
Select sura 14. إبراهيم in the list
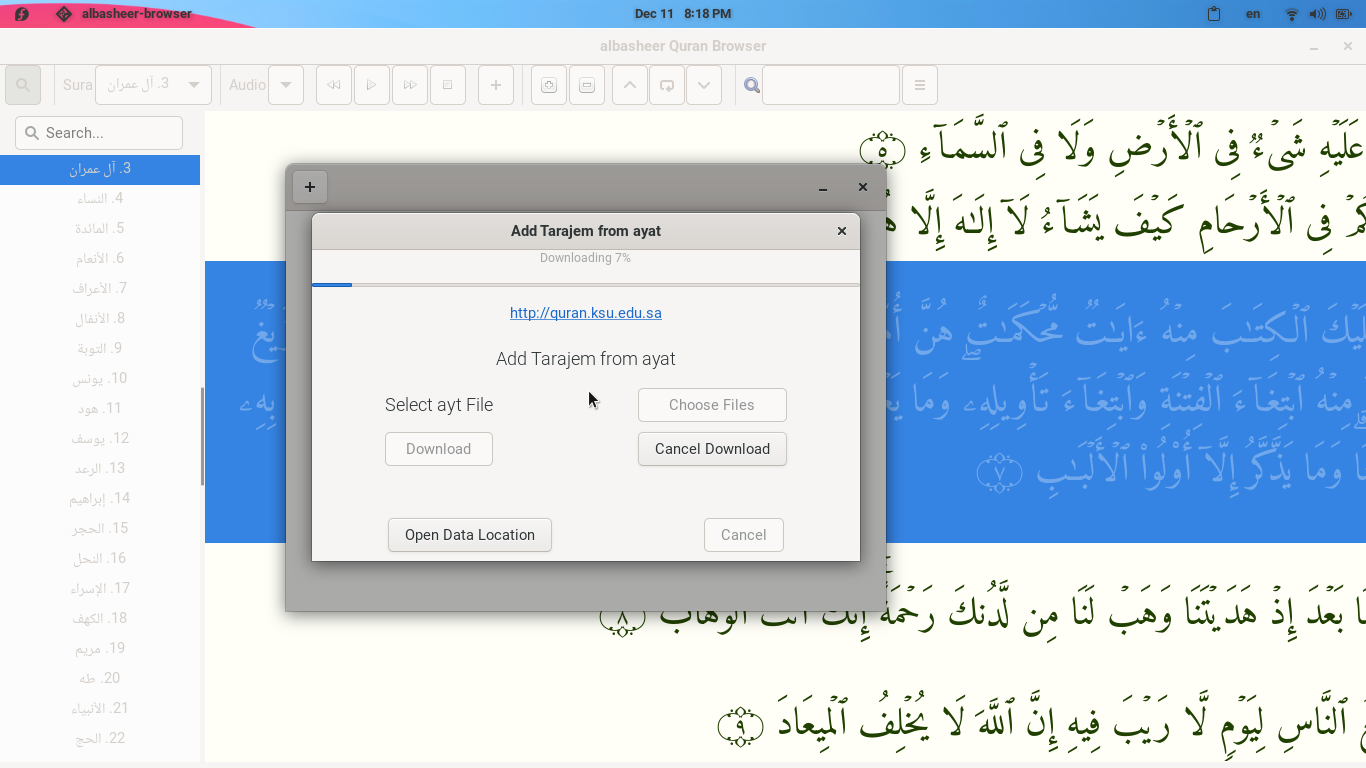(x=100, y=499)
